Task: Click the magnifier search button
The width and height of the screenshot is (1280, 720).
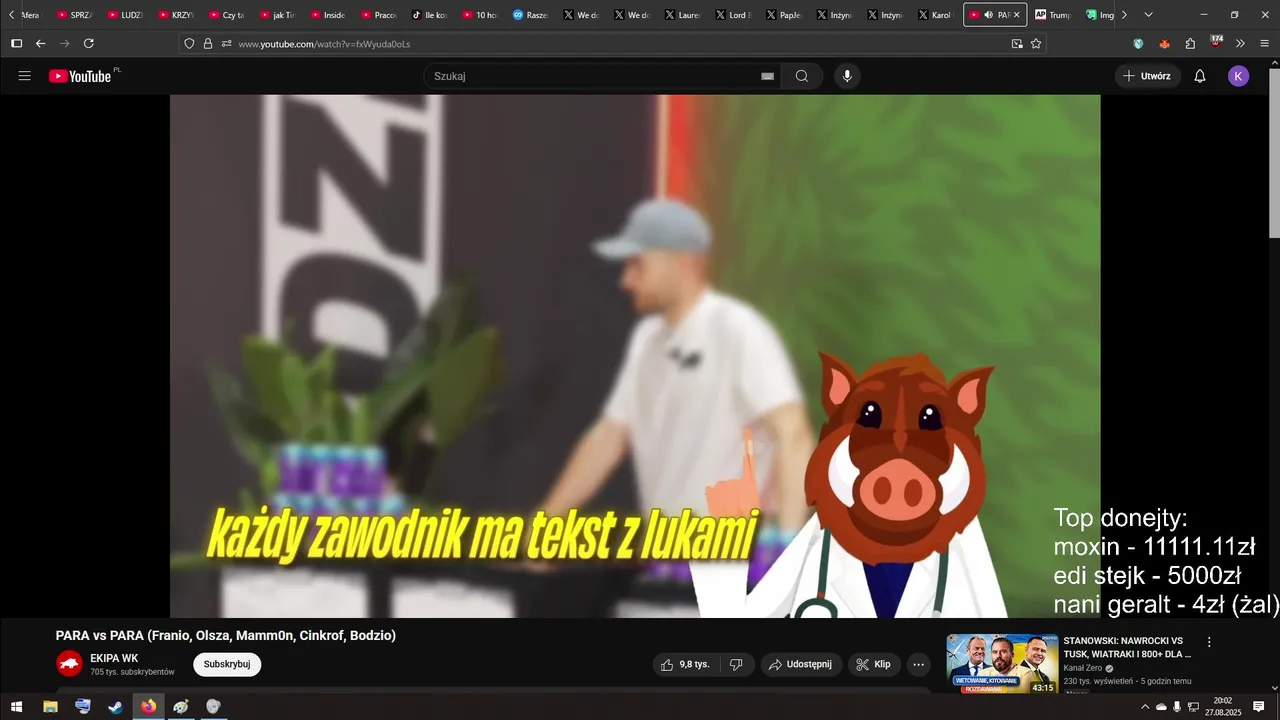Action: 802,76
